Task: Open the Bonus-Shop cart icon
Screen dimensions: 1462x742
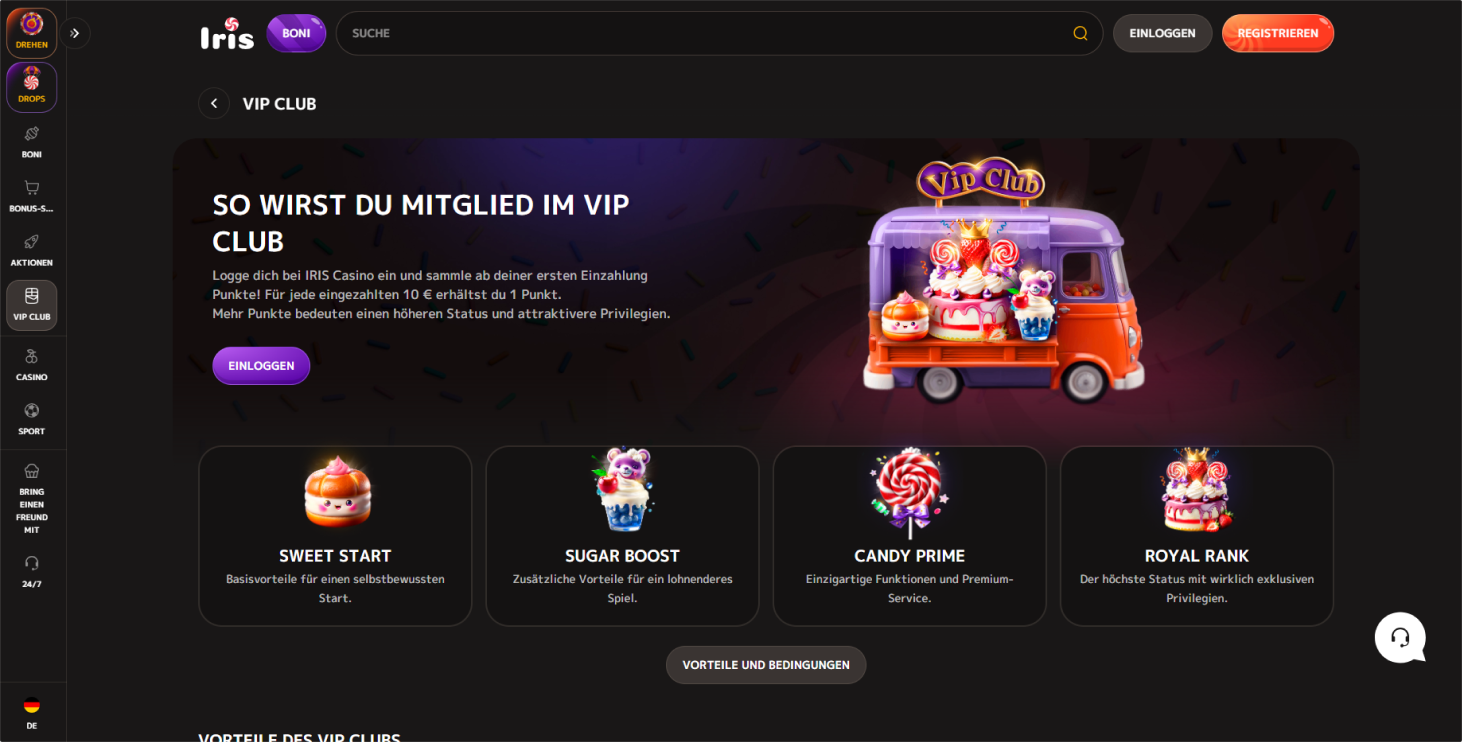Action: click(x=32, y=196)
